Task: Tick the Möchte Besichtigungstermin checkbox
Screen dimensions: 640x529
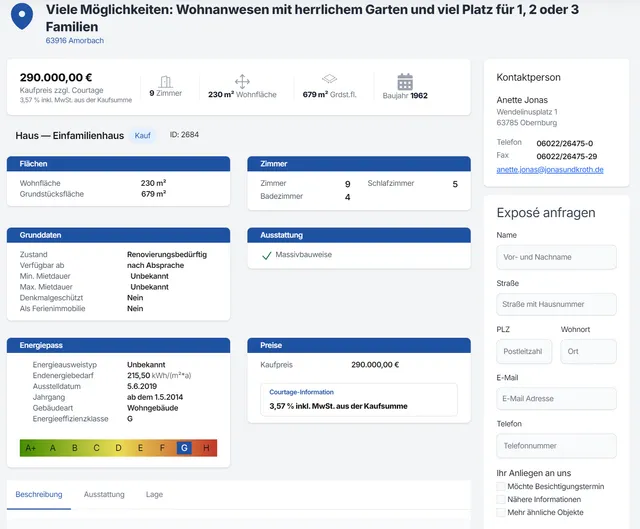Action: pos(500,486)
